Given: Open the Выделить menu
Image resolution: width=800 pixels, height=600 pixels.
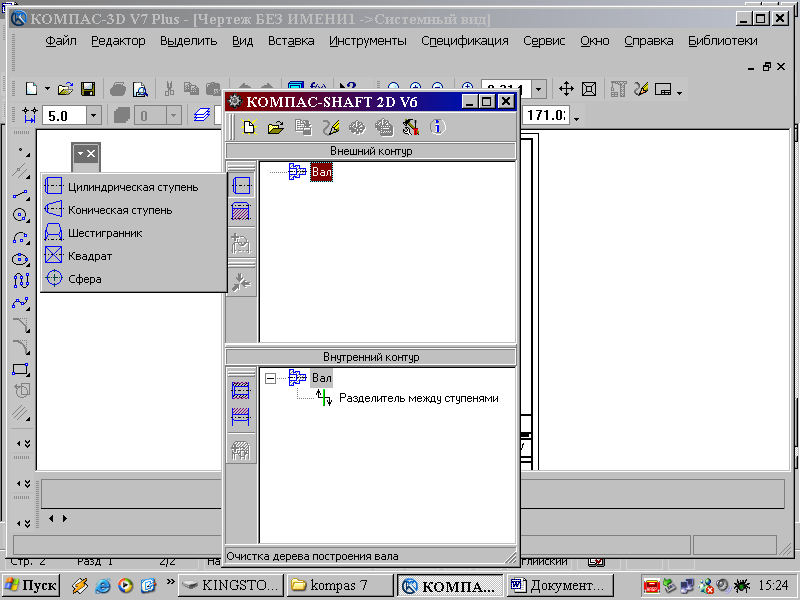Looking at the screenshot, I should [x=188, y=41].
